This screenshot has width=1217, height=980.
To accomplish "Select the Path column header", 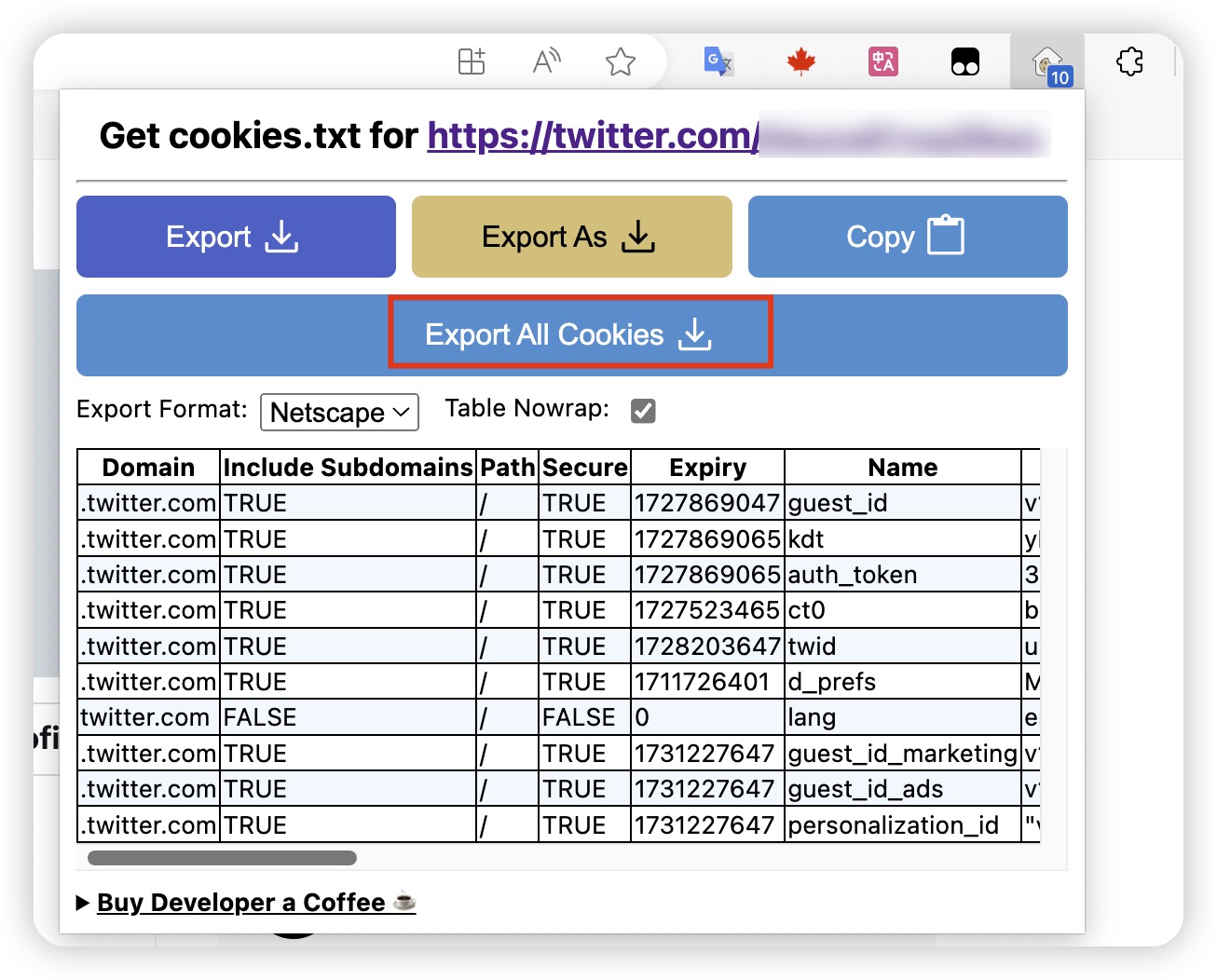I will point(507,467).
